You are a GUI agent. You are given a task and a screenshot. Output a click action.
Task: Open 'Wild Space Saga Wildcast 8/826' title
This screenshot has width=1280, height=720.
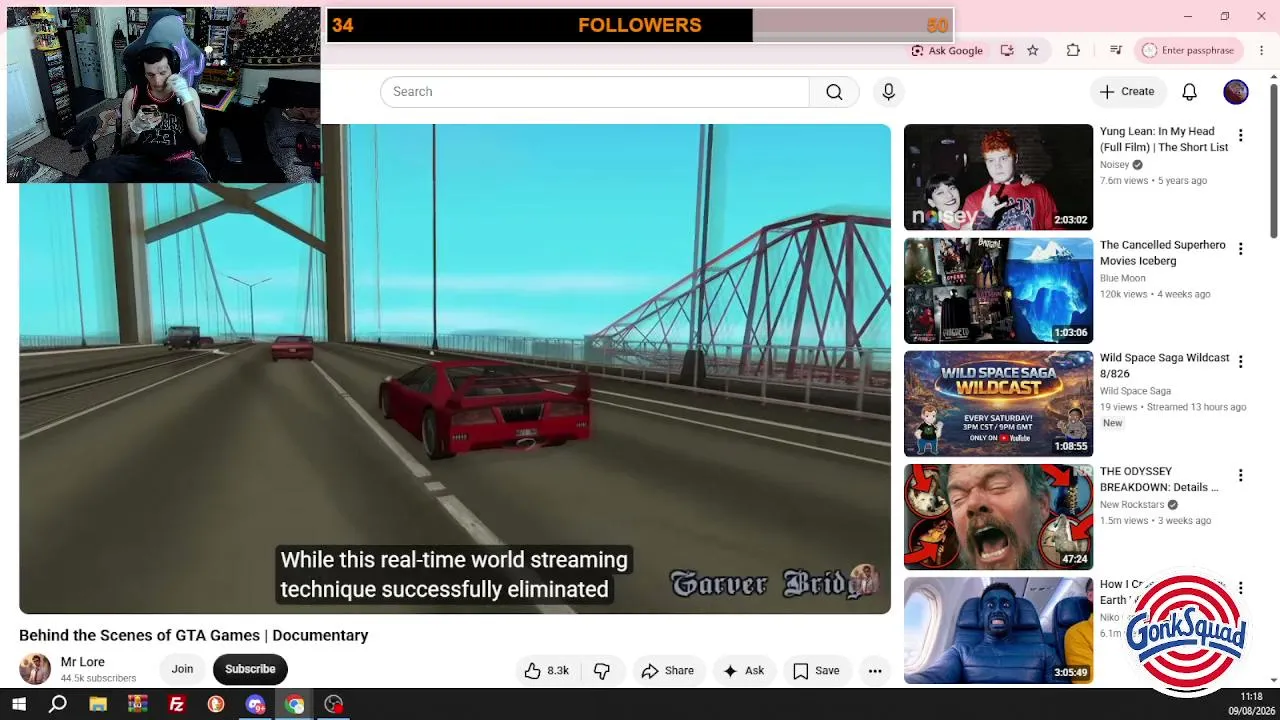1164,366
